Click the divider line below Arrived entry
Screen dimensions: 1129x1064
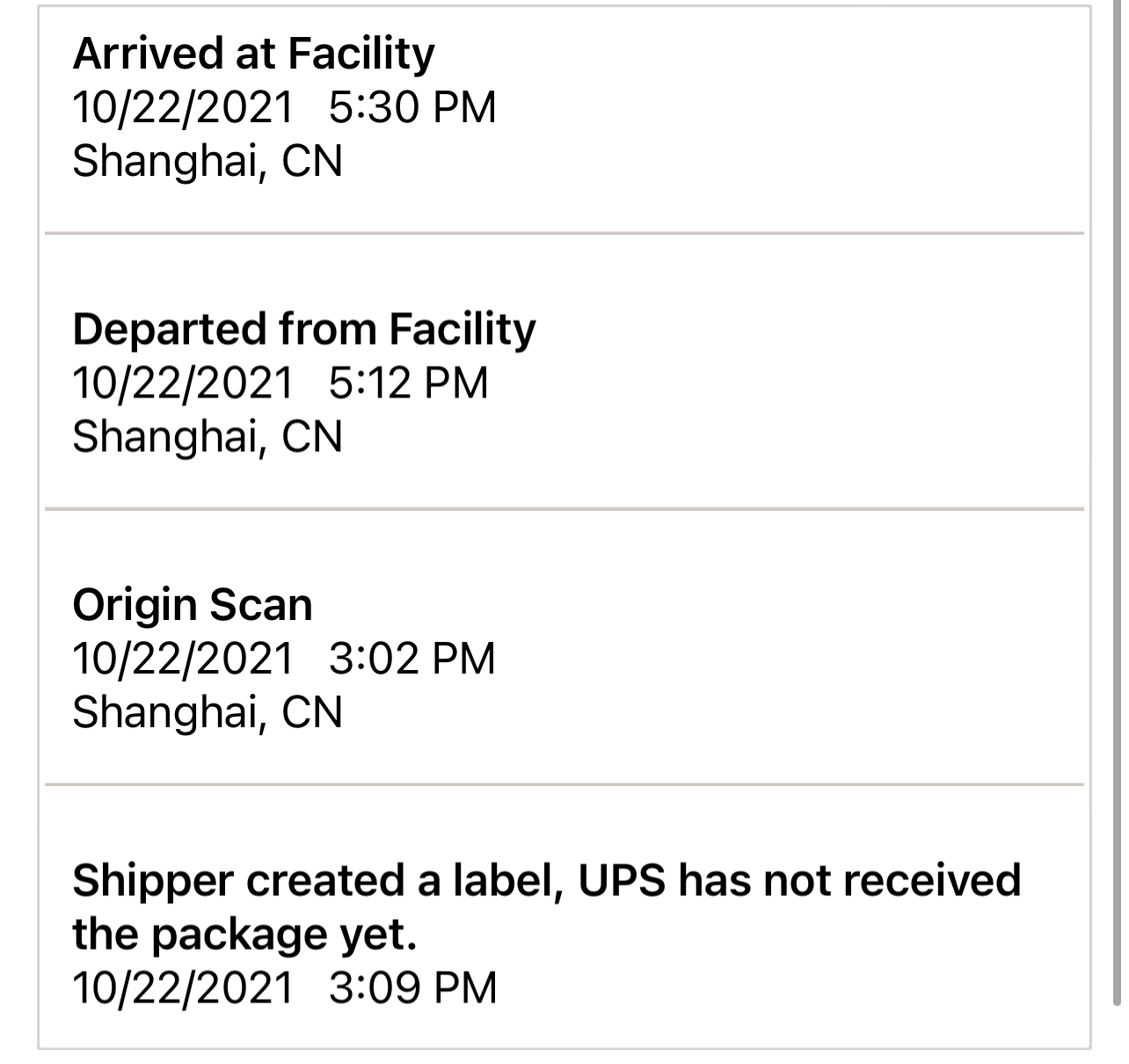(564, 234)
